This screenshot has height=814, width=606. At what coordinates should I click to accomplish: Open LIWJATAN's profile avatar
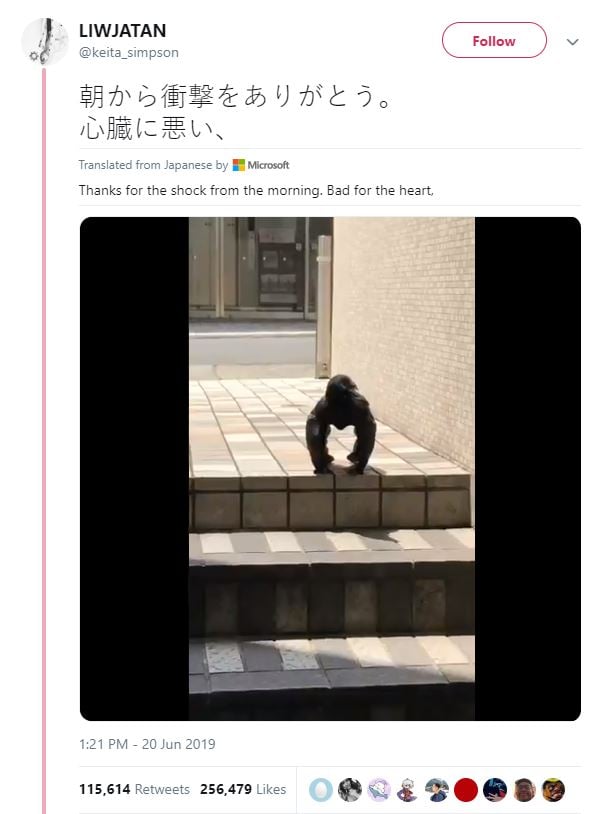pos(44,42)
